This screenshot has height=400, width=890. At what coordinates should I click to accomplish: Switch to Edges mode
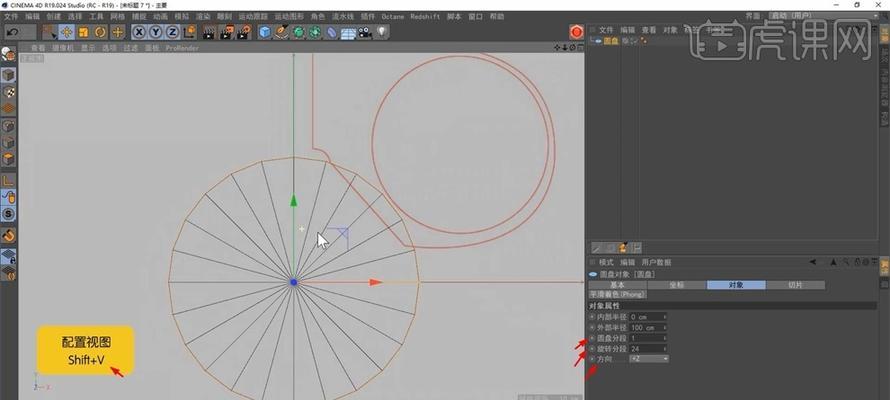pos(9,143)
